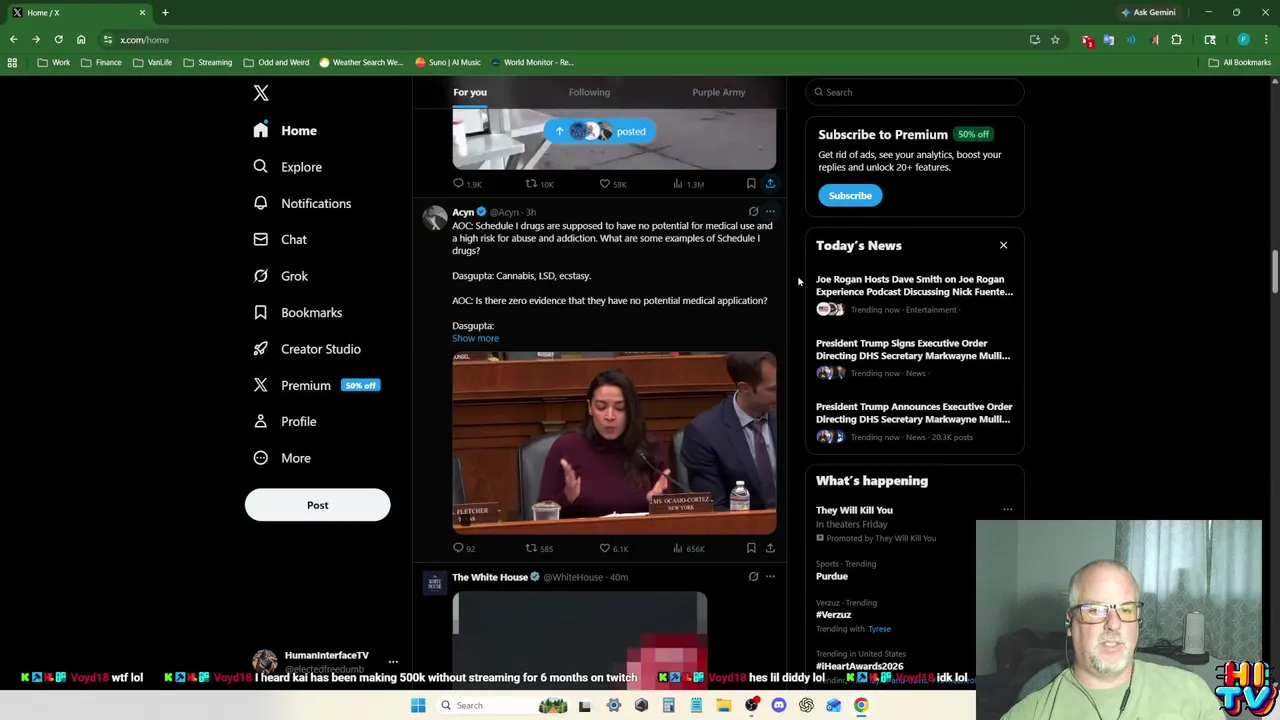Open Chat in the sidebar

coord(280,240)
